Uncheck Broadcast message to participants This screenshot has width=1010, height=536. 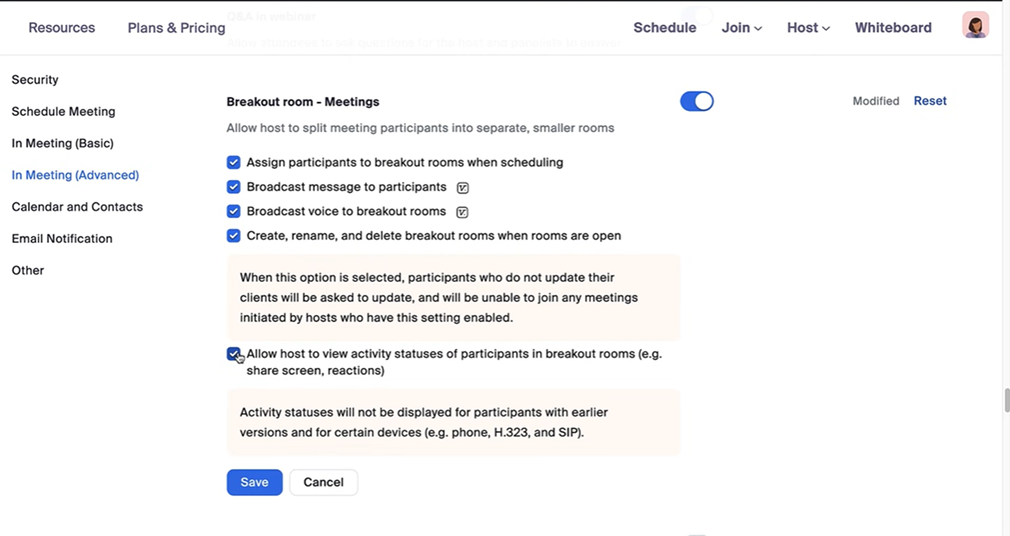point(234,187)
